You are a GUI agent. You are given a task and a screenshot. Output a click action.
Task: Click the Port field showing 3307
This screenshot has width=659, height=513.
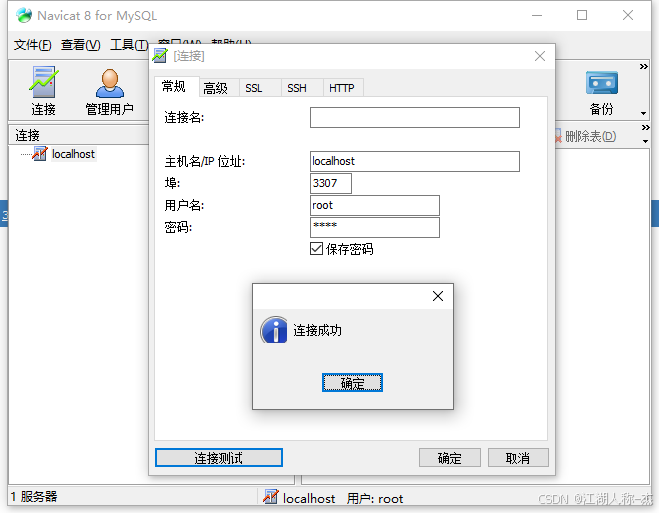pos(331,183)
